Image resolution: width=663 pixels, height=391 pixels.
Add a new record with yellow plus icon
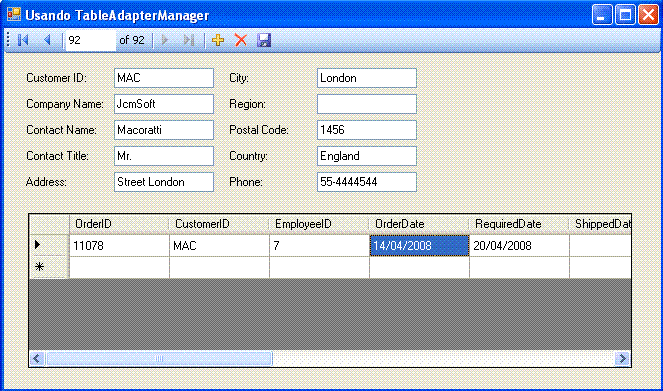[218, 40]
